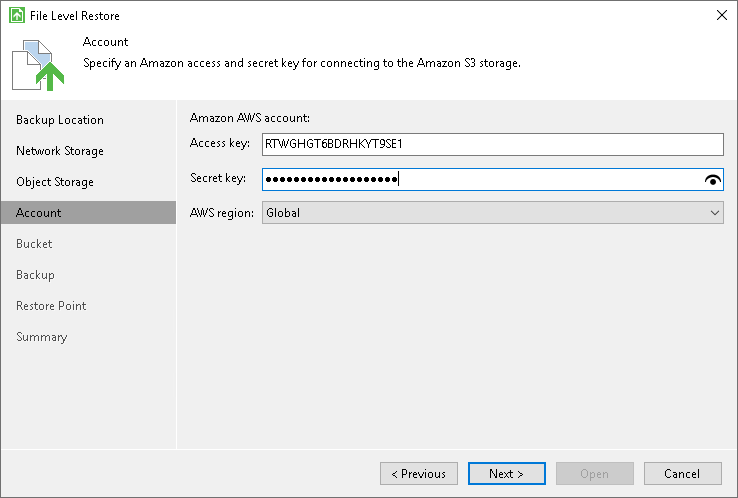
Task: Select the Bucket step in sidebar
Action: tap(34, 244)
